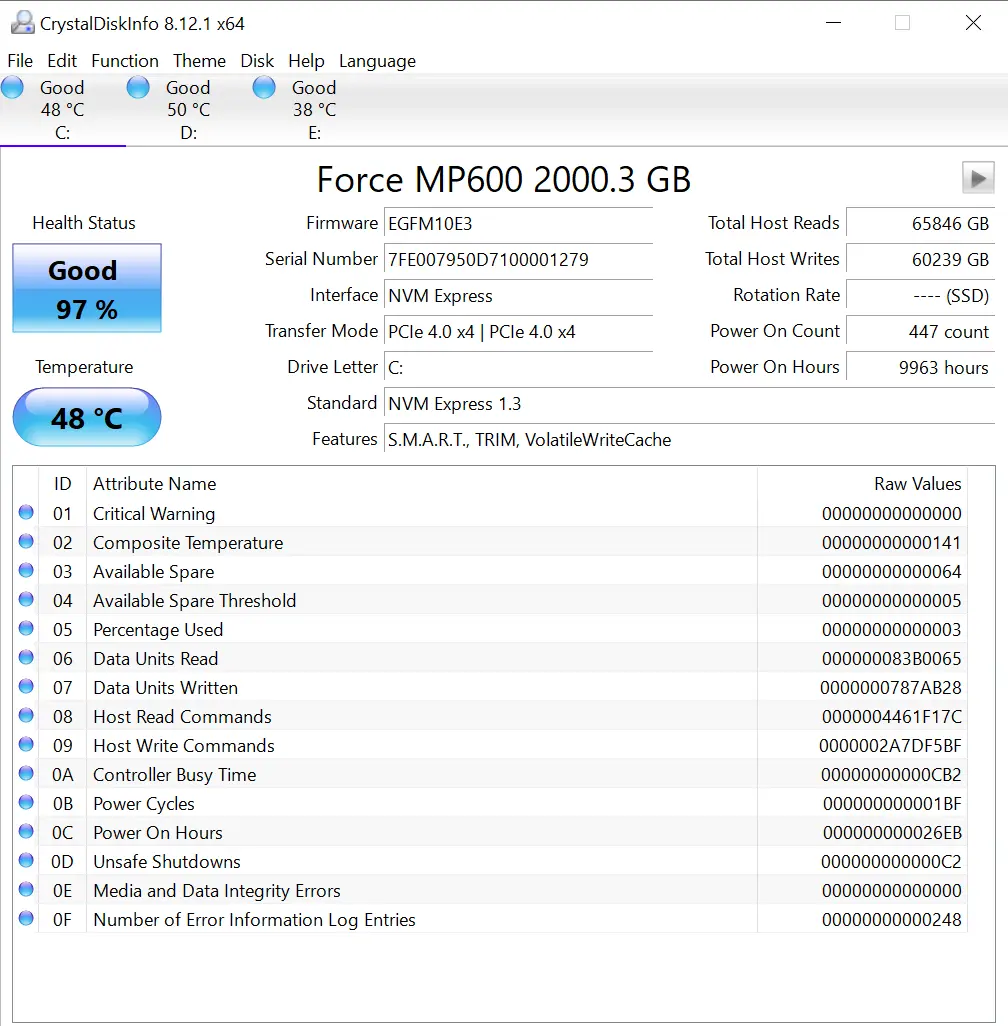
Task: Click status orb in Percentage Used row
Action: 26,628
